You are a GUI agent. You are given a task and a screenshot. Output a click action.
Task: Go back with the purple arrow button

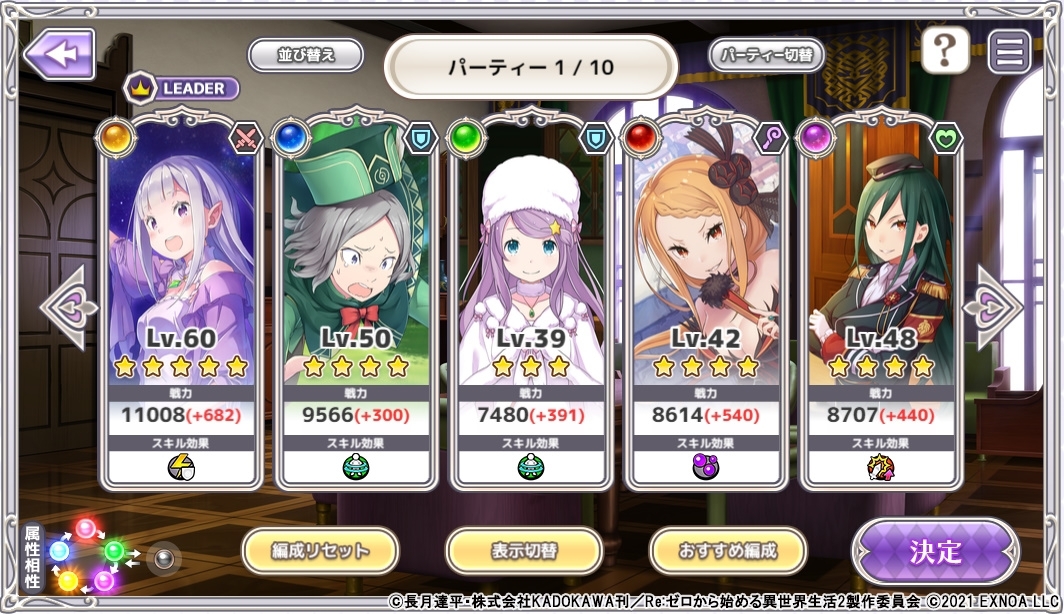(x=60, y=54)
